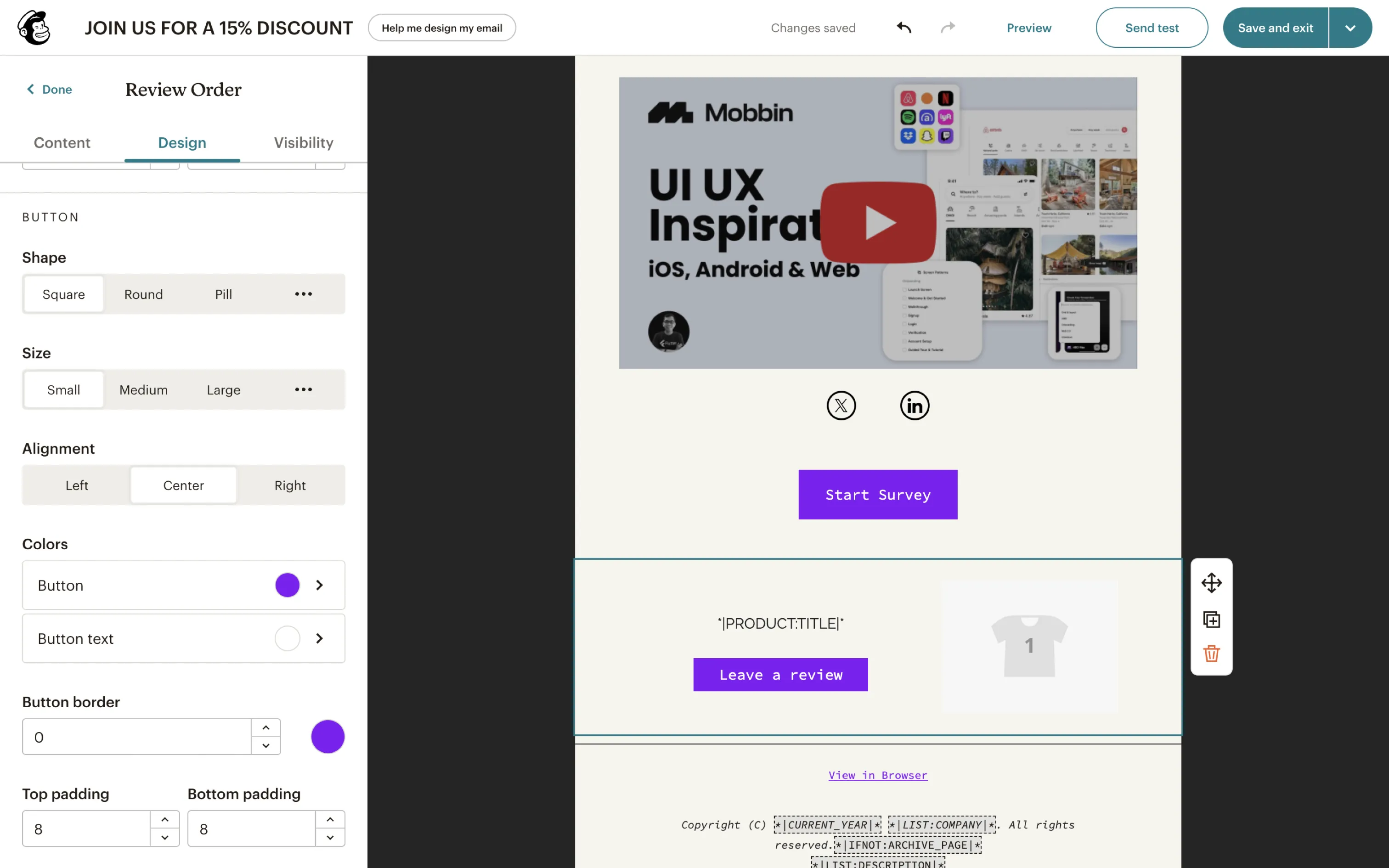Screen dimensions: 1389x868
Task: Open the View in Browser link
Action: coord(878,775)
